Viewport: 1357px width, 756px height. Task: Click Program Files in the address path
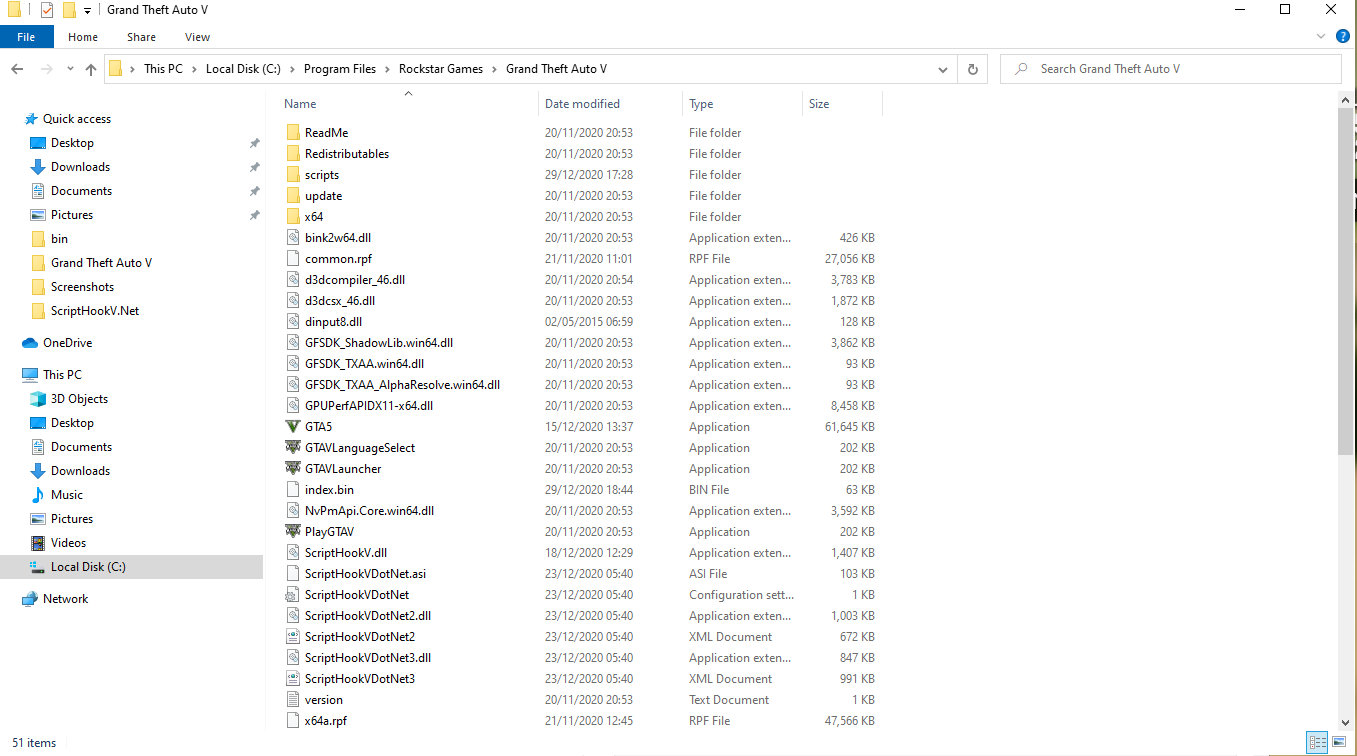pos(340,69)
